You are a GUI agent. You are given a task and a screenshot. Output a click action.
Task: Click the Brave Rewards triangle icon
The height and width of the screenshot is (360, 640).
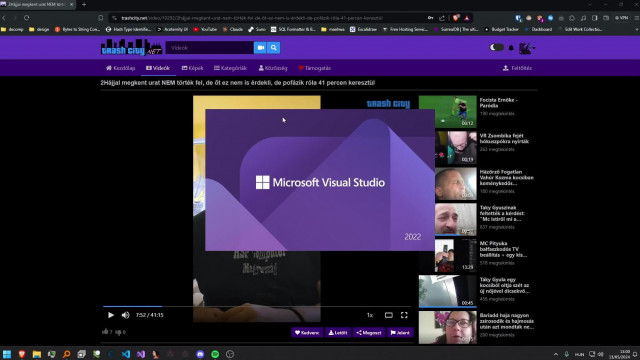coord(467,18)
